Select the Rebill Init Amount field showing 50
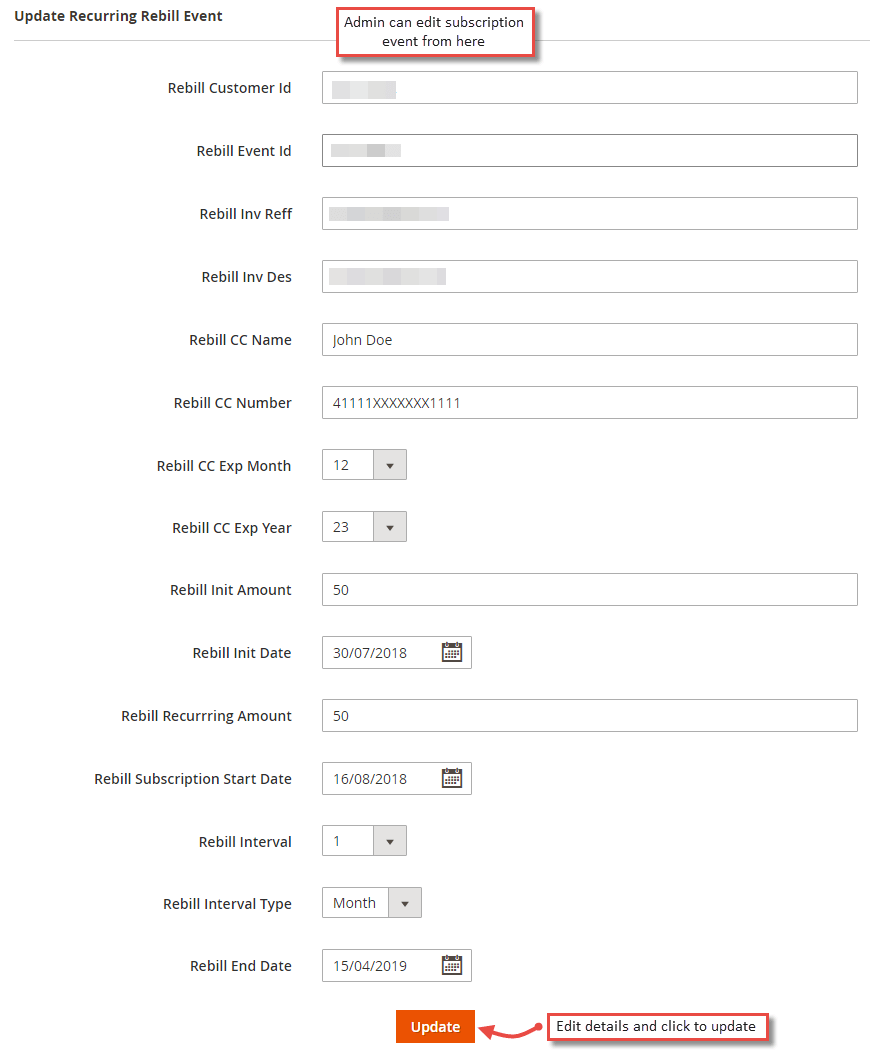This screenshot has width=870, height=1055. click(x=588, y=589)
